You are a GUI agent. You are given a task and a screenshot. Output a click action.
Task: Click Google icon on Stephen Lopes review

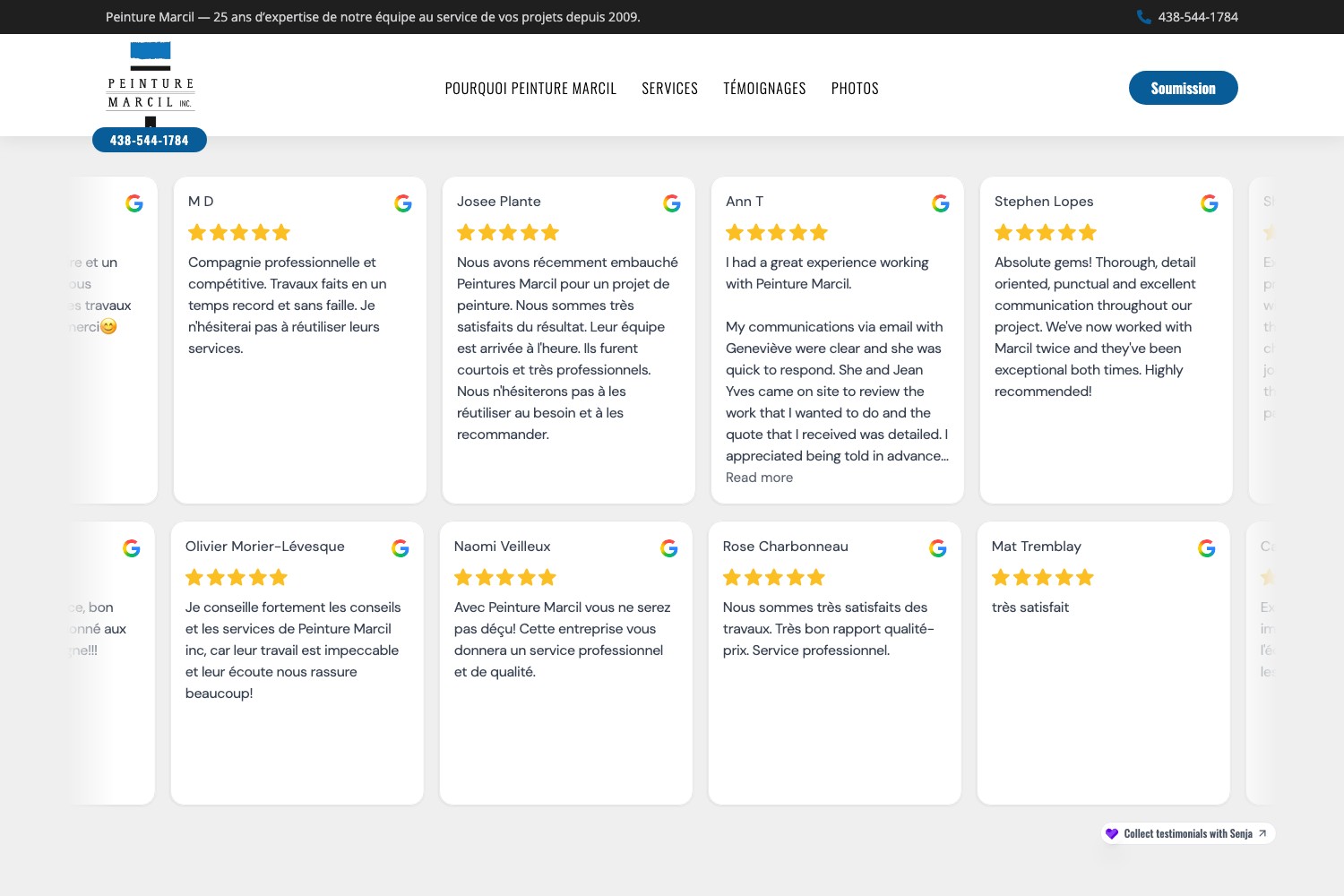[1210, 203]
